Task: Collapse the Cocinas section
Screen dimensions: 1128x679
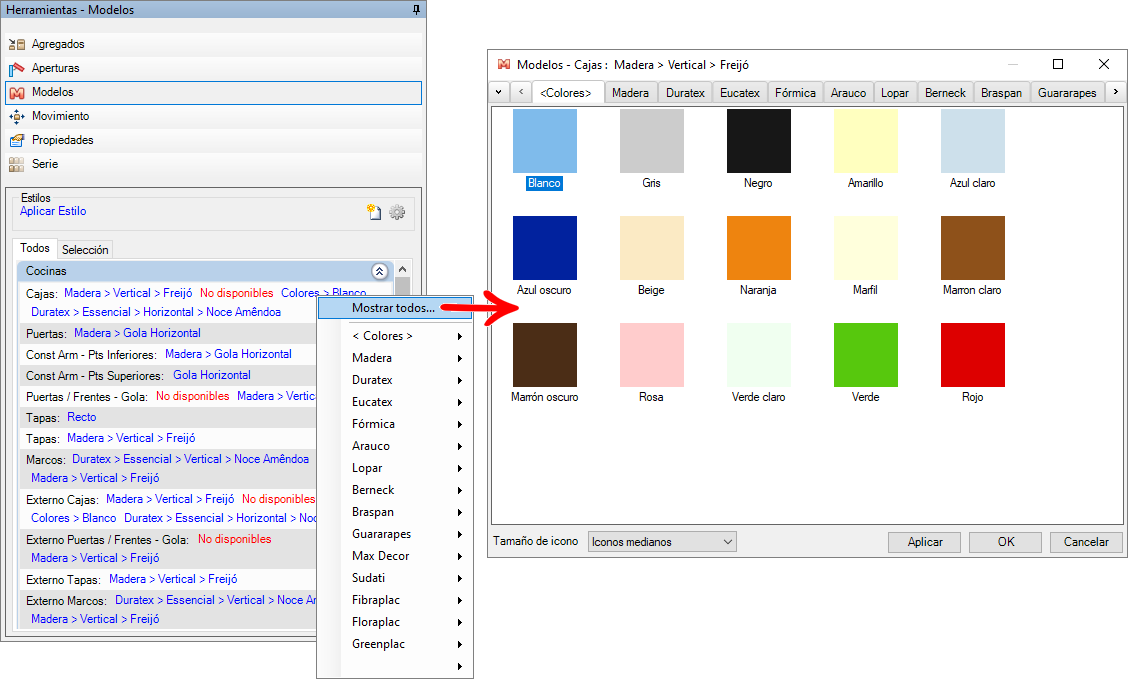Action: point(379,271)
